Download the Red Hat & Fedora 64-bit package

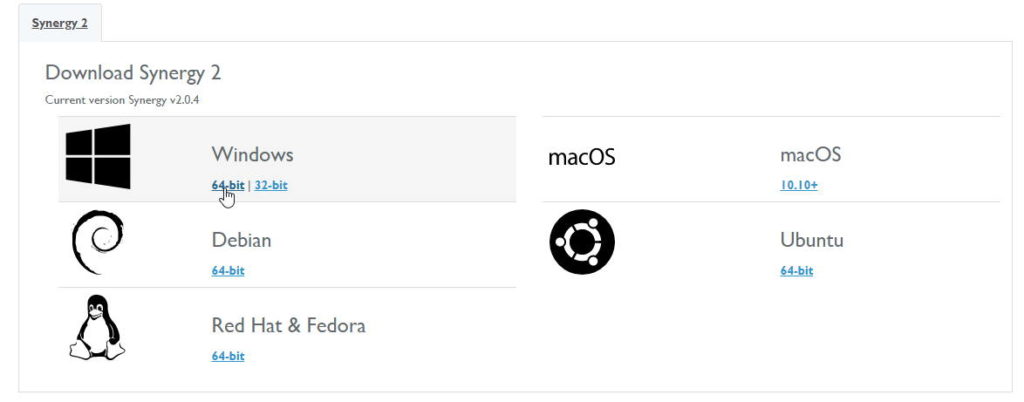pos(228,356)
